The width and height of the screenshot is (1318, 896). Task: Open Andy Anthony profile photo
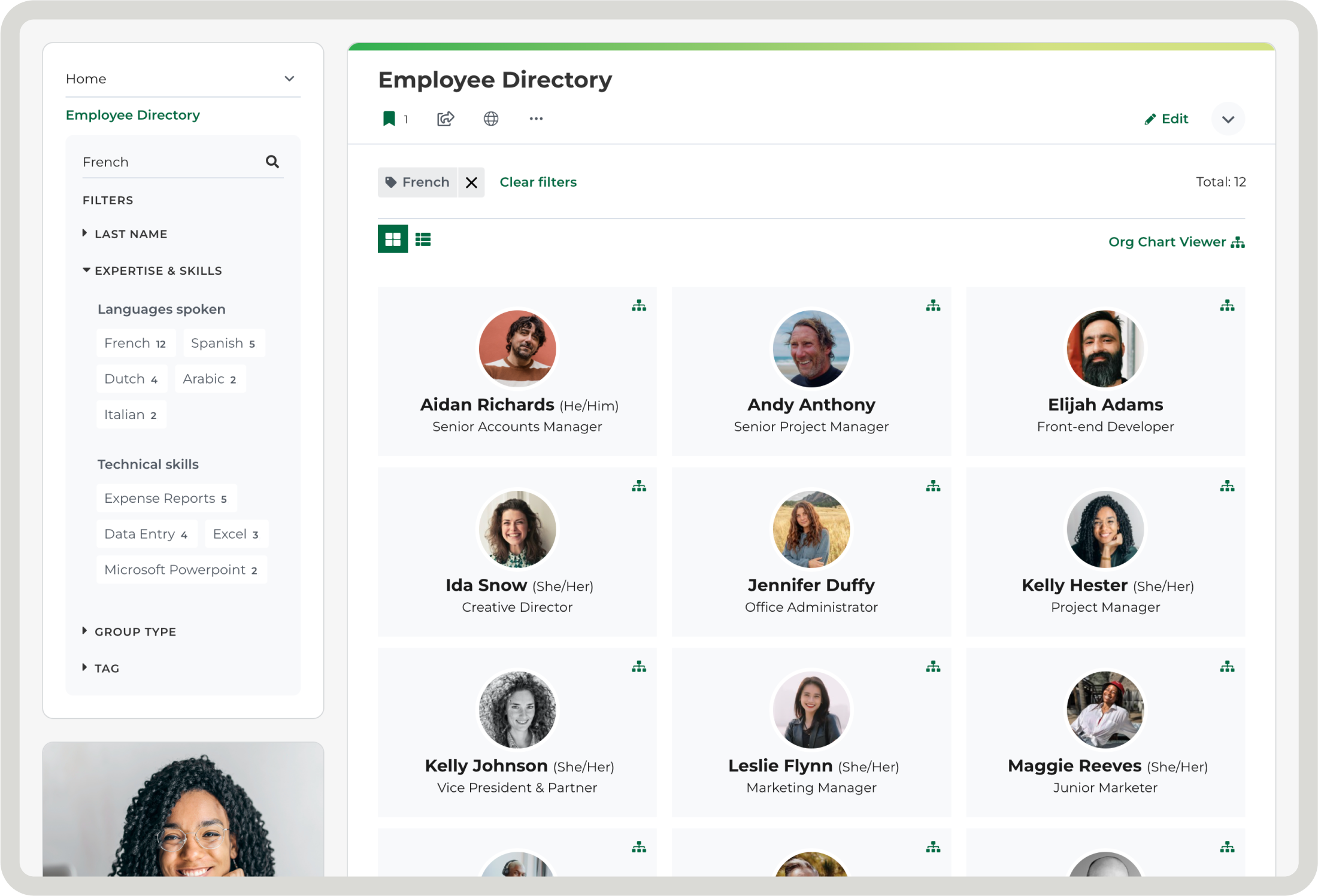[811, 348]
